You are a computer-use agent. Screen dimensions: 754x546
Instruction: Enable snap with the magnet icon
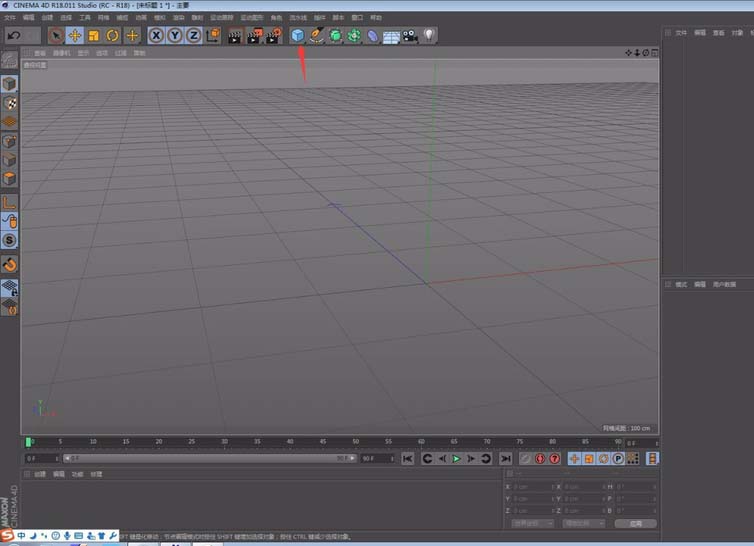pos(9,264)
